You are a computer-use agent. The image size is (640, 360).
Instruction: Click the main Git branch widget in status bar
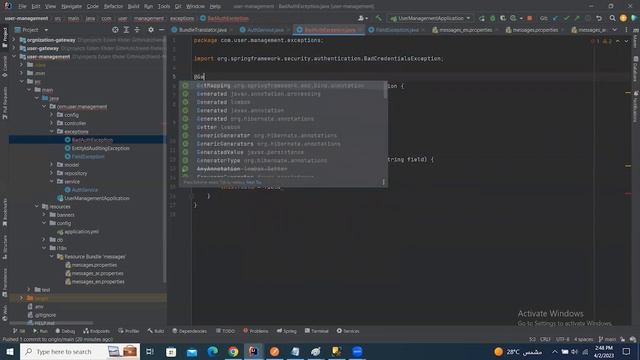coord(607,339)
